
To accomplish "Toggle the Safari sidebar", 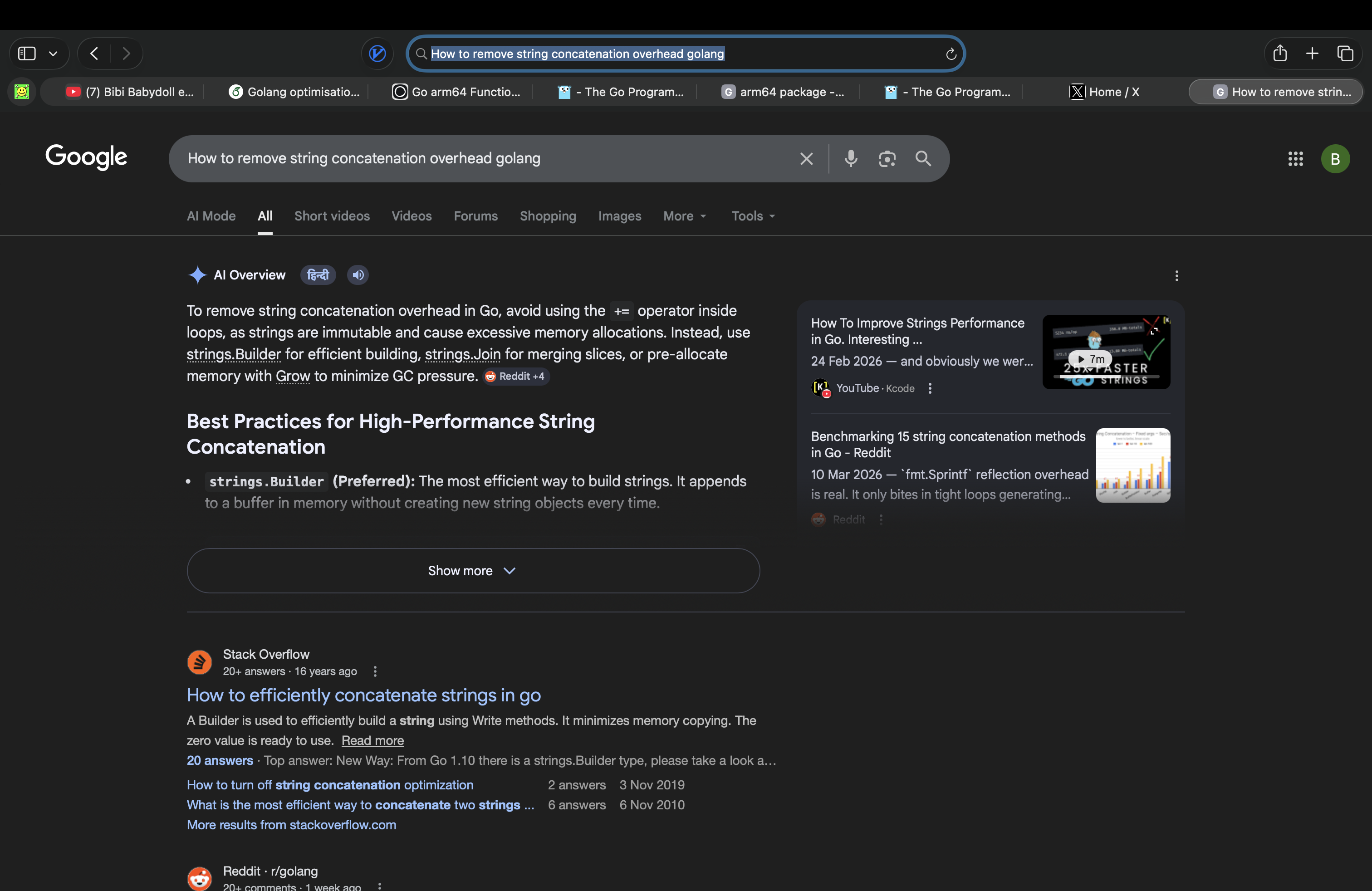I will point(27,54).
